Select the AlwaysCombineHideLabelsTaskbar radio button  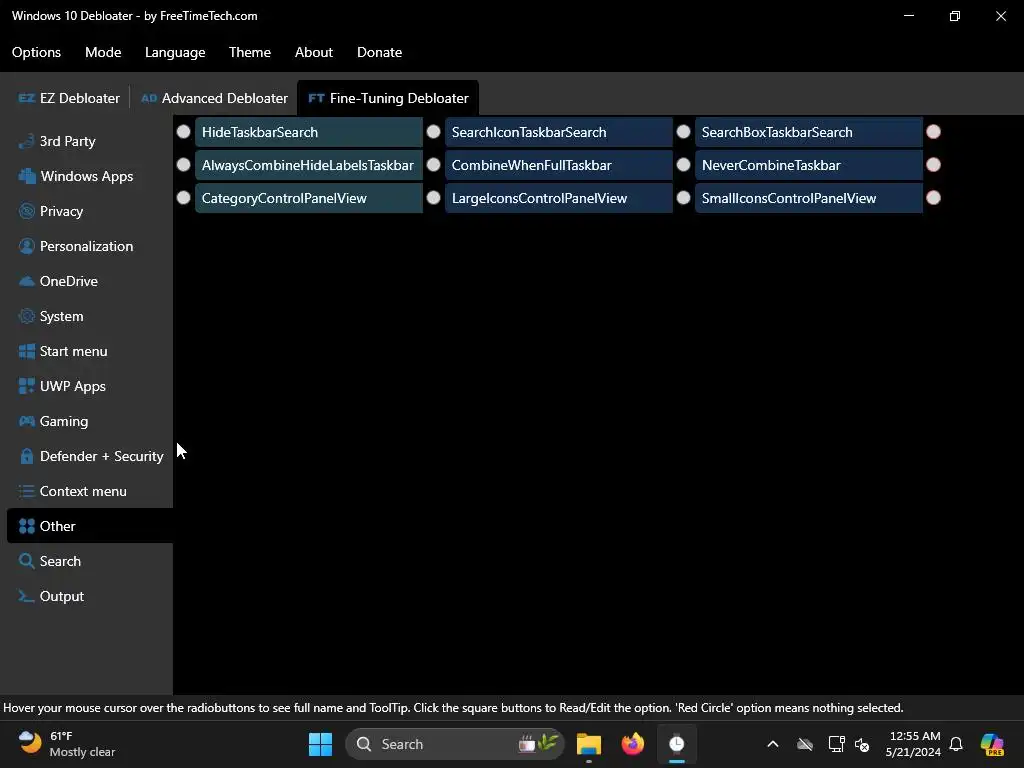pos(184,165)
